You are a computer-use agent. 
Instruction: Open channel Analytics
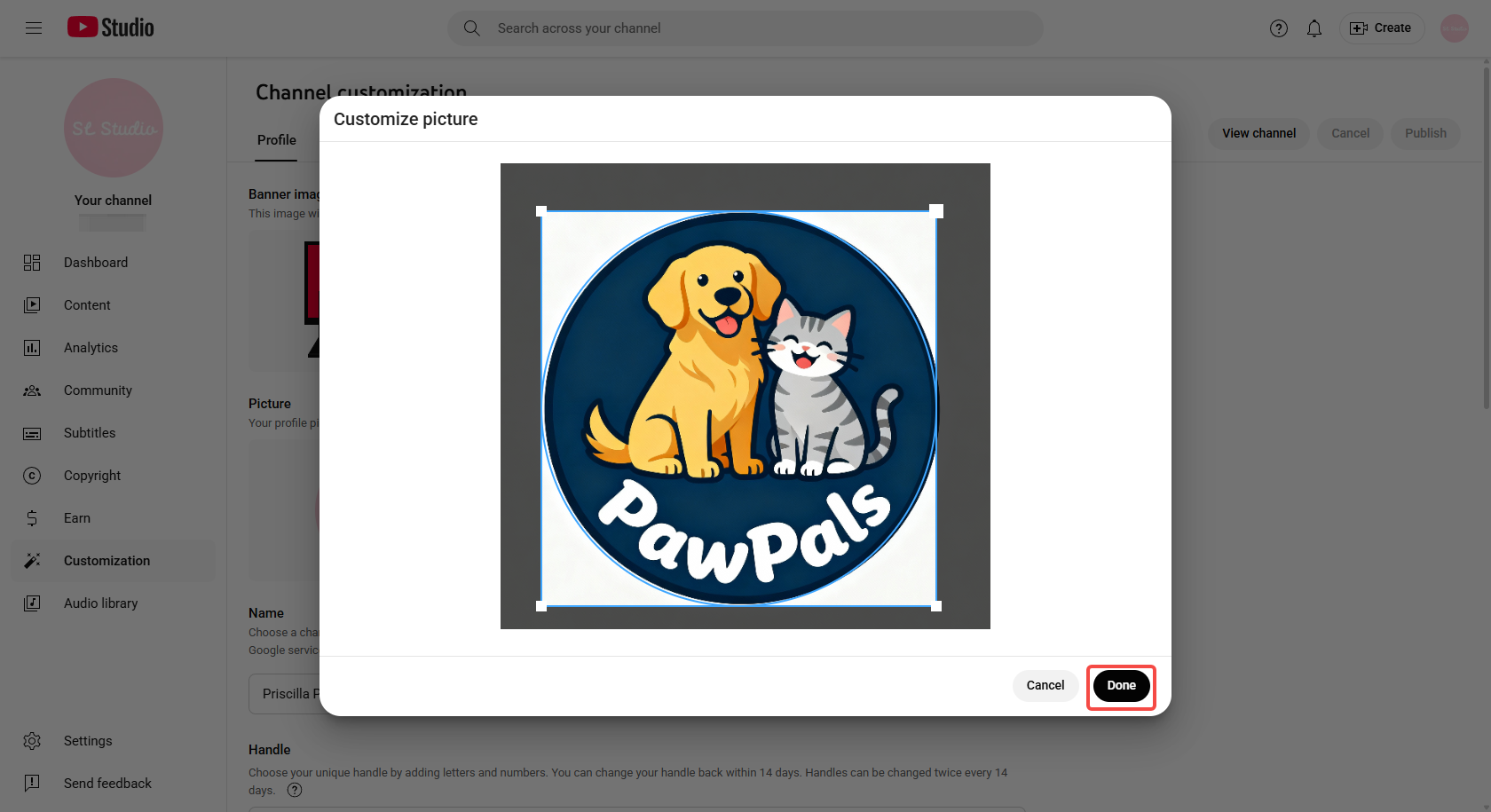(32, 347)
